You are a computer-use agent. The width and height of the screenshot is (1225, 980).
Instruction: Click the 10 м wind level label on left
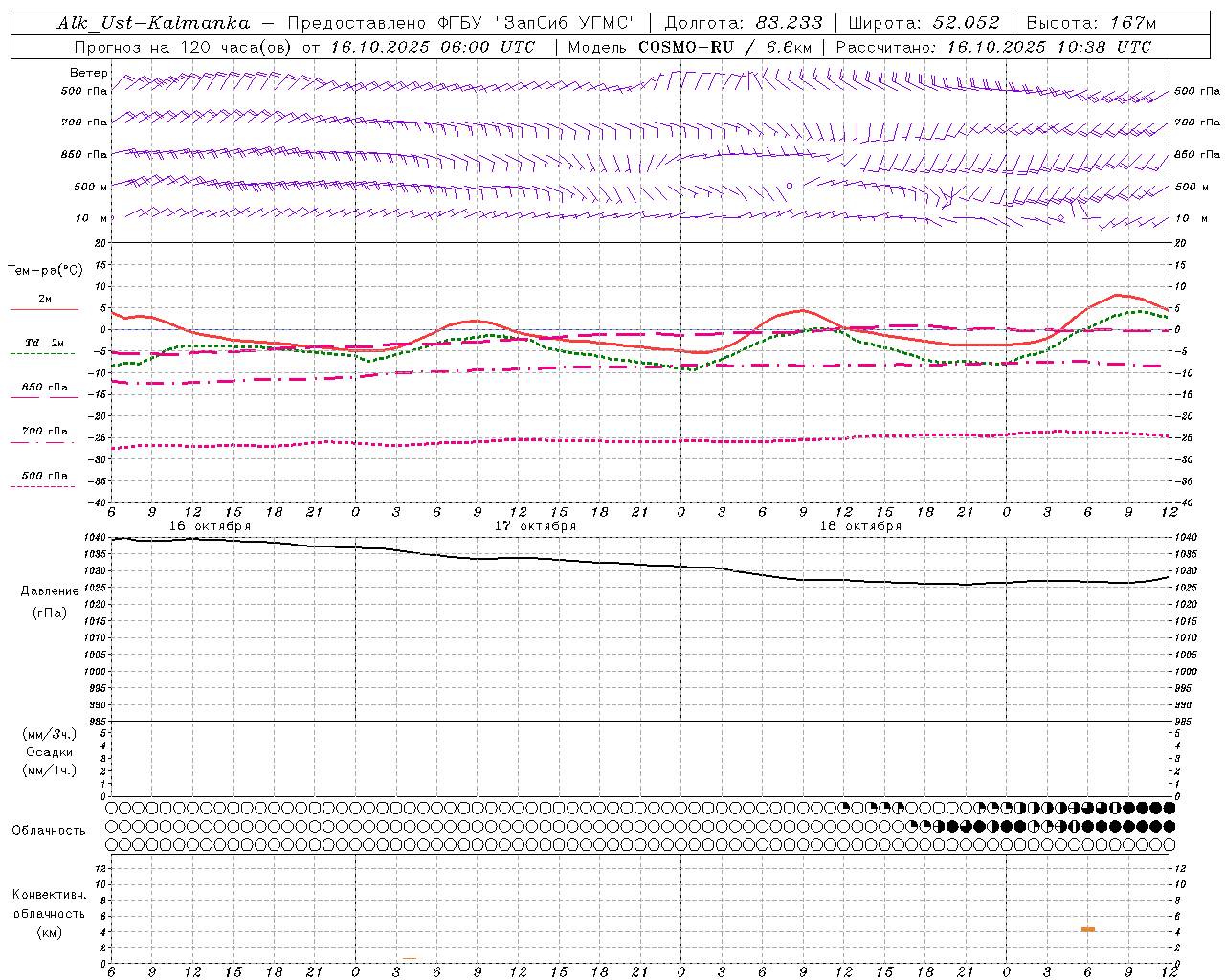point(91,218)
